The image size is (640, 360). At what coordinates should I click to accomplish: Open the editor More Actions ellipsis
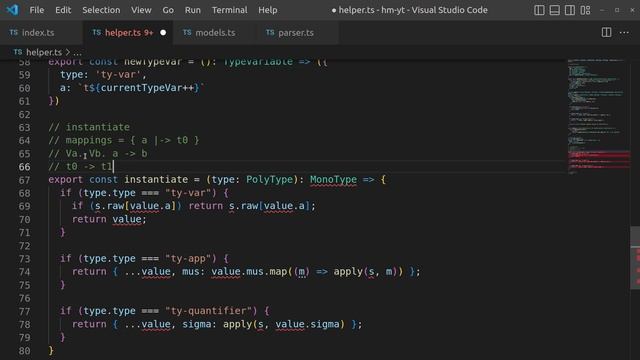pyautogui.click(x=624, y=32)
